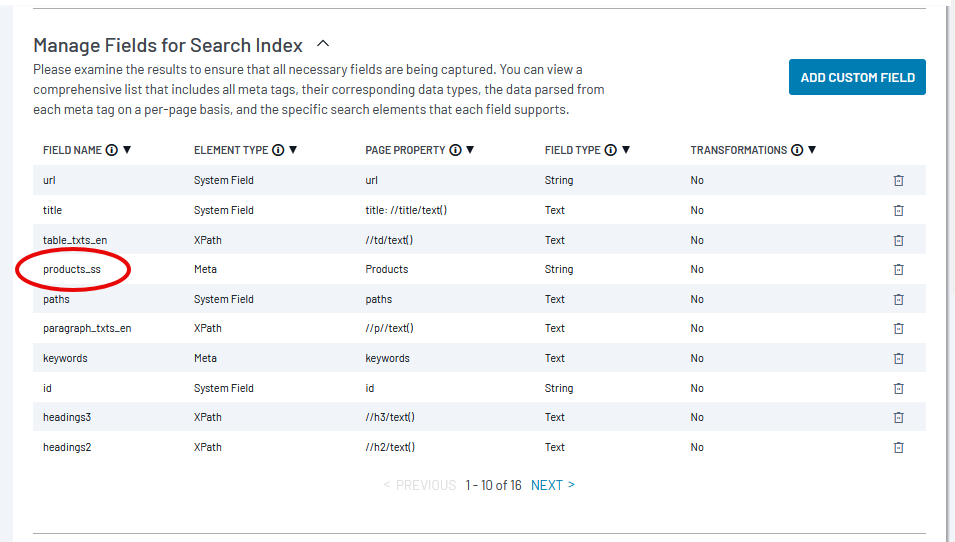
Task: Open Page Property info icon
Action: coord(456,150)
